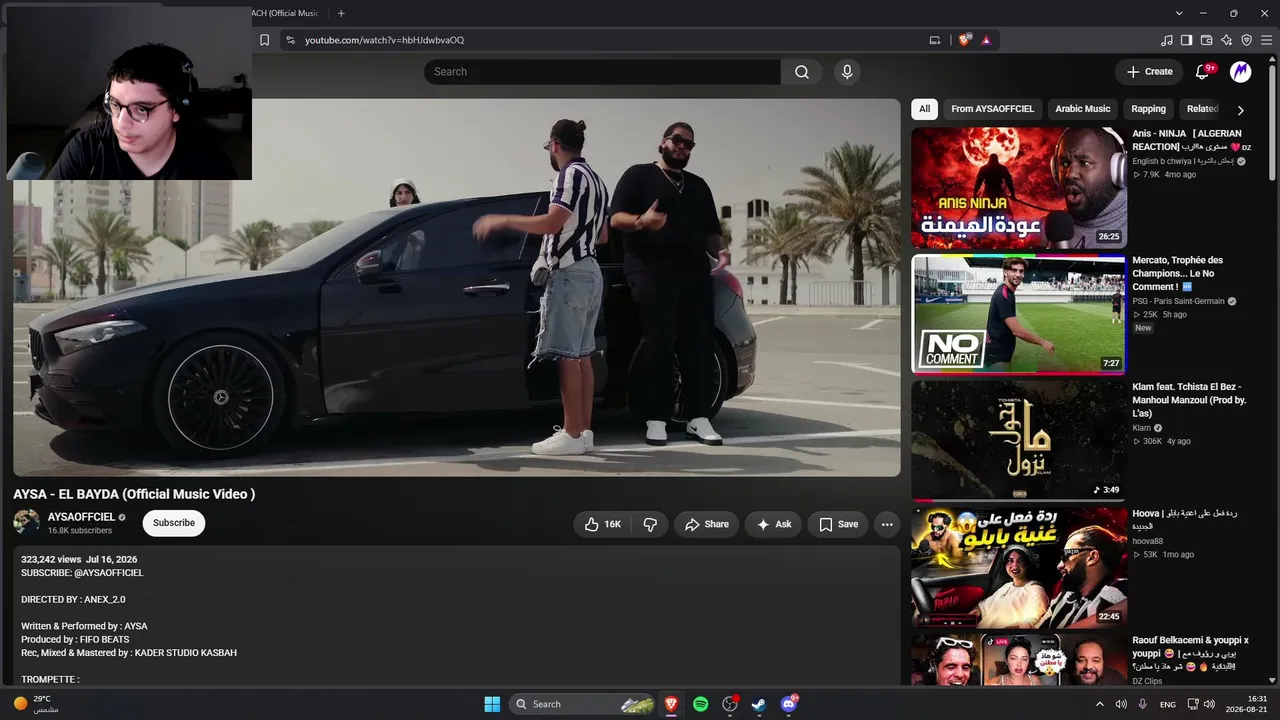
Task: Open YouTube notifications bell
Action: (x=1203, y=72)
